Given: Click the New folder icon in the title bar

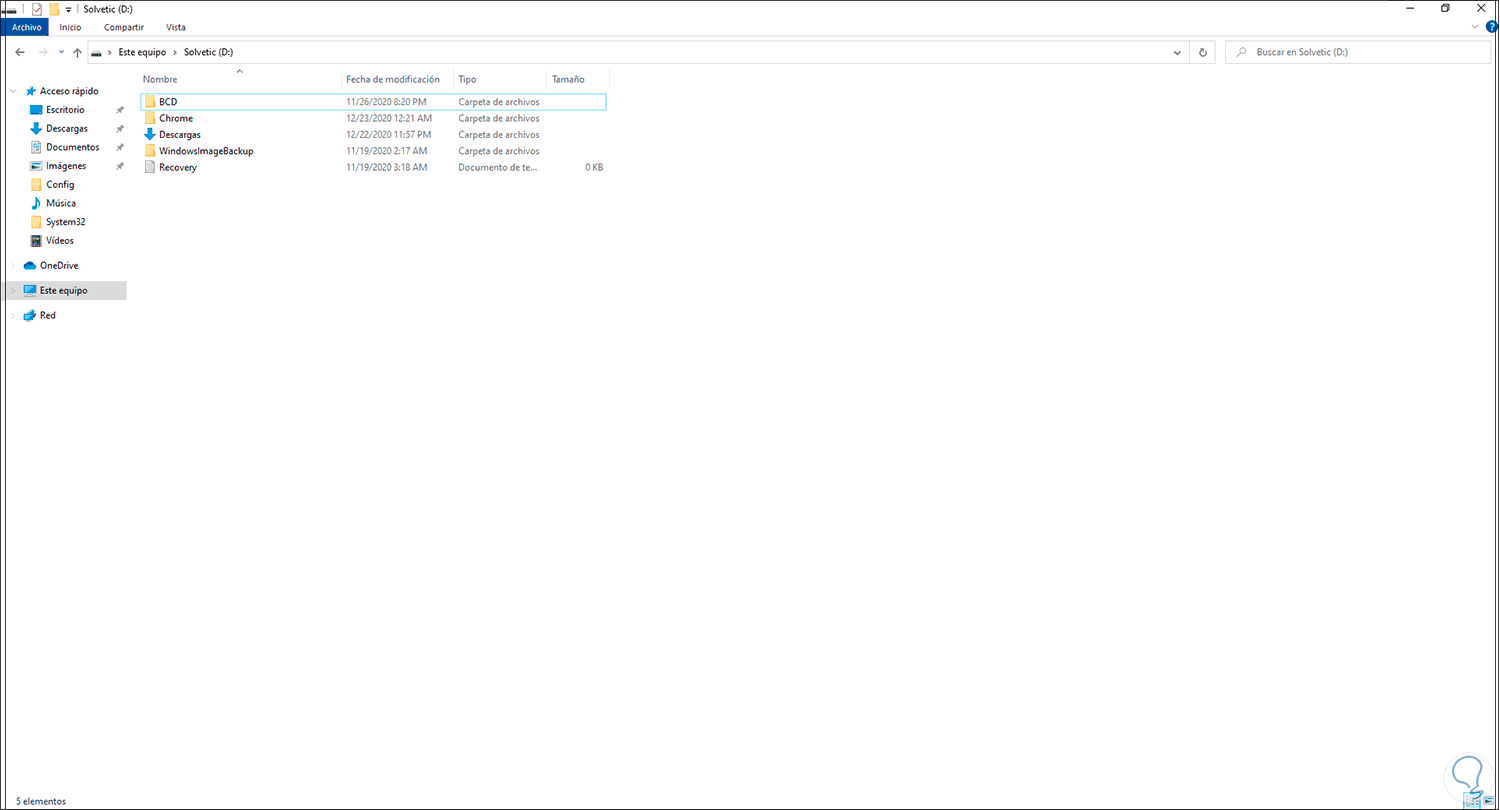Looking at the screenshot, I should tap(53, 8).
